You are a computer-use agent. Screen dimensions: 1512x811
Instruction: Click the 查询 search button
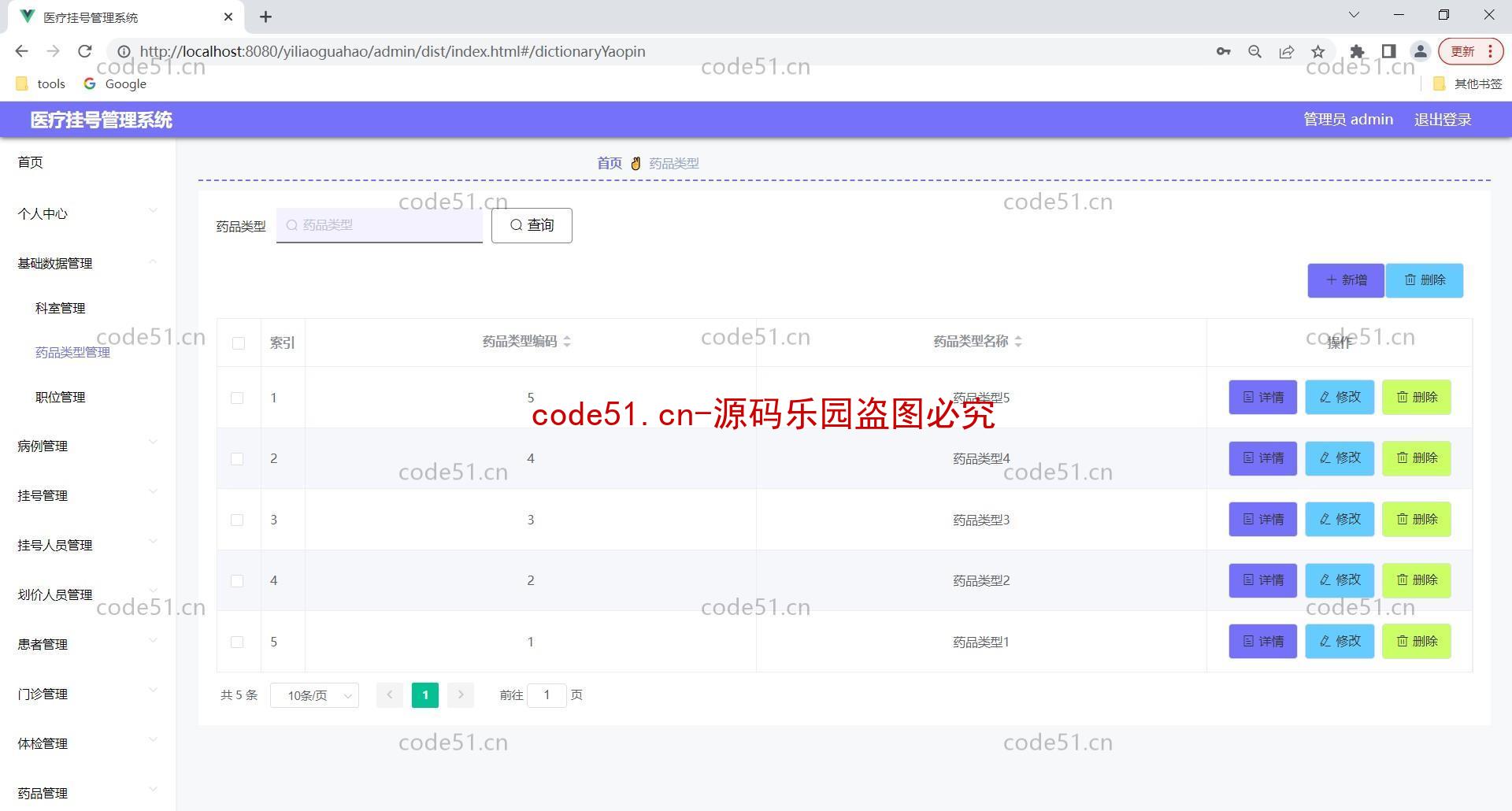tap(532, 225)
